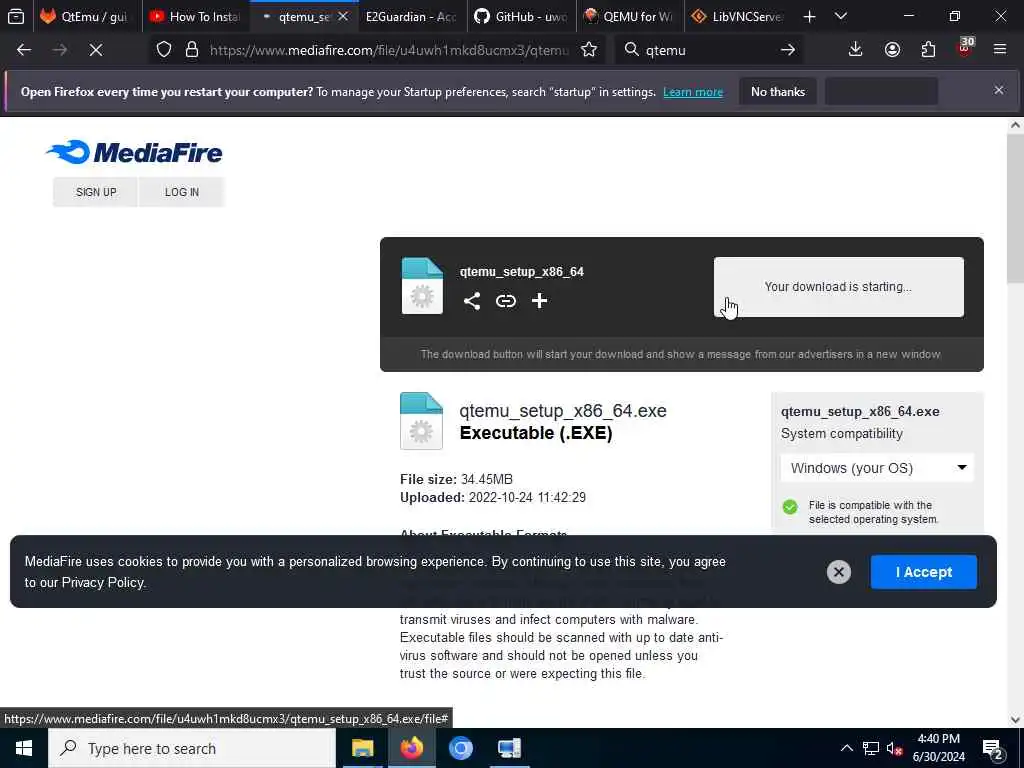Bookmark this page with the star icon

point(589,50)
